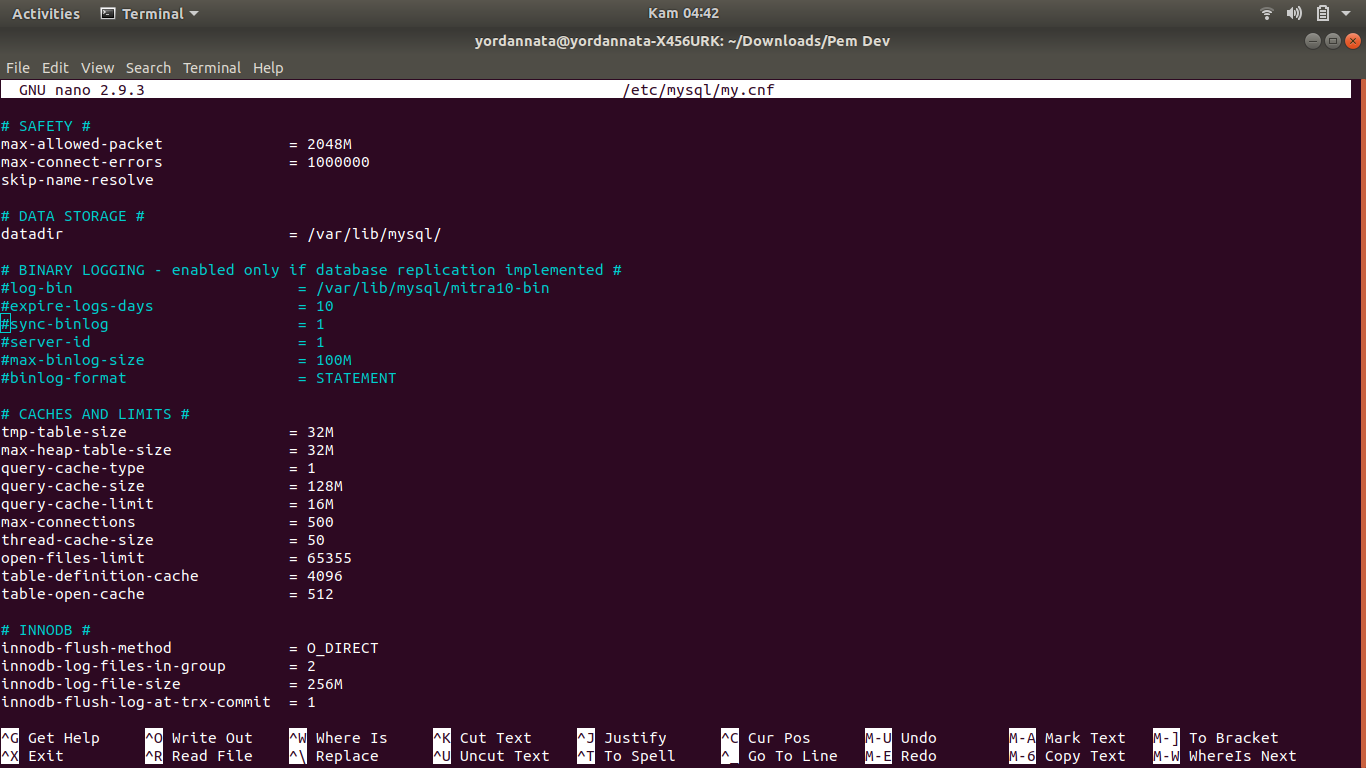Open the clock showing Kam 04:42
The image size is (1366, 768).
683,14
